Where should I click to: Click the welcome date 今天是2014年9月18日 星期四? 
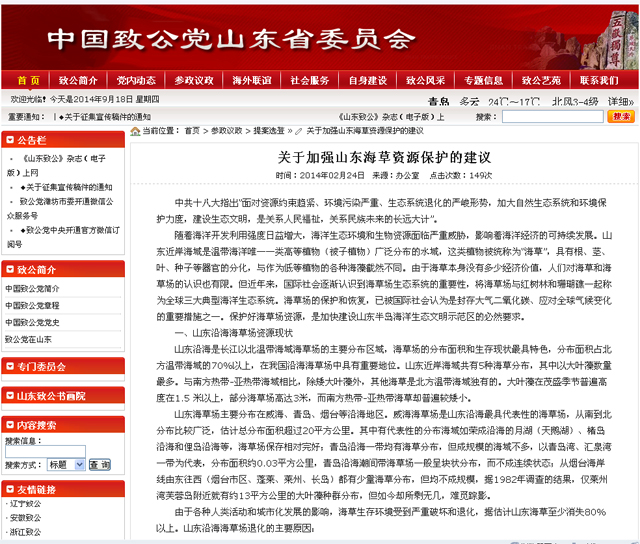coord(104,99)
